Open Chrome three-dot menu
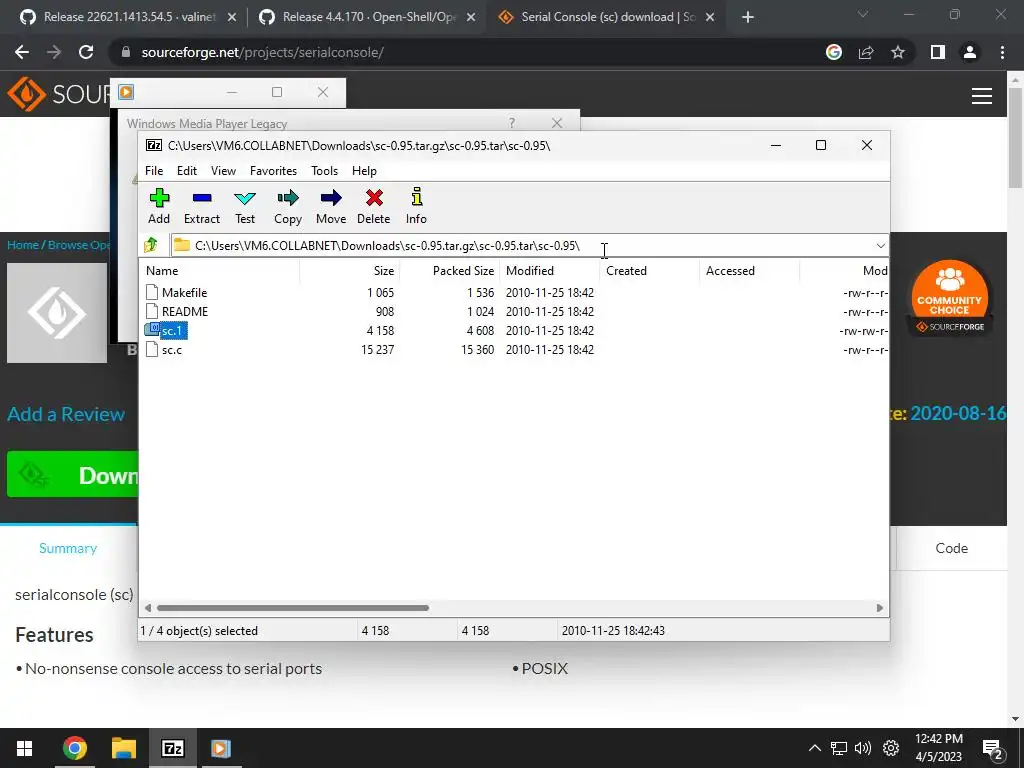This screenshot has height=768, width=1024. 1002,52
